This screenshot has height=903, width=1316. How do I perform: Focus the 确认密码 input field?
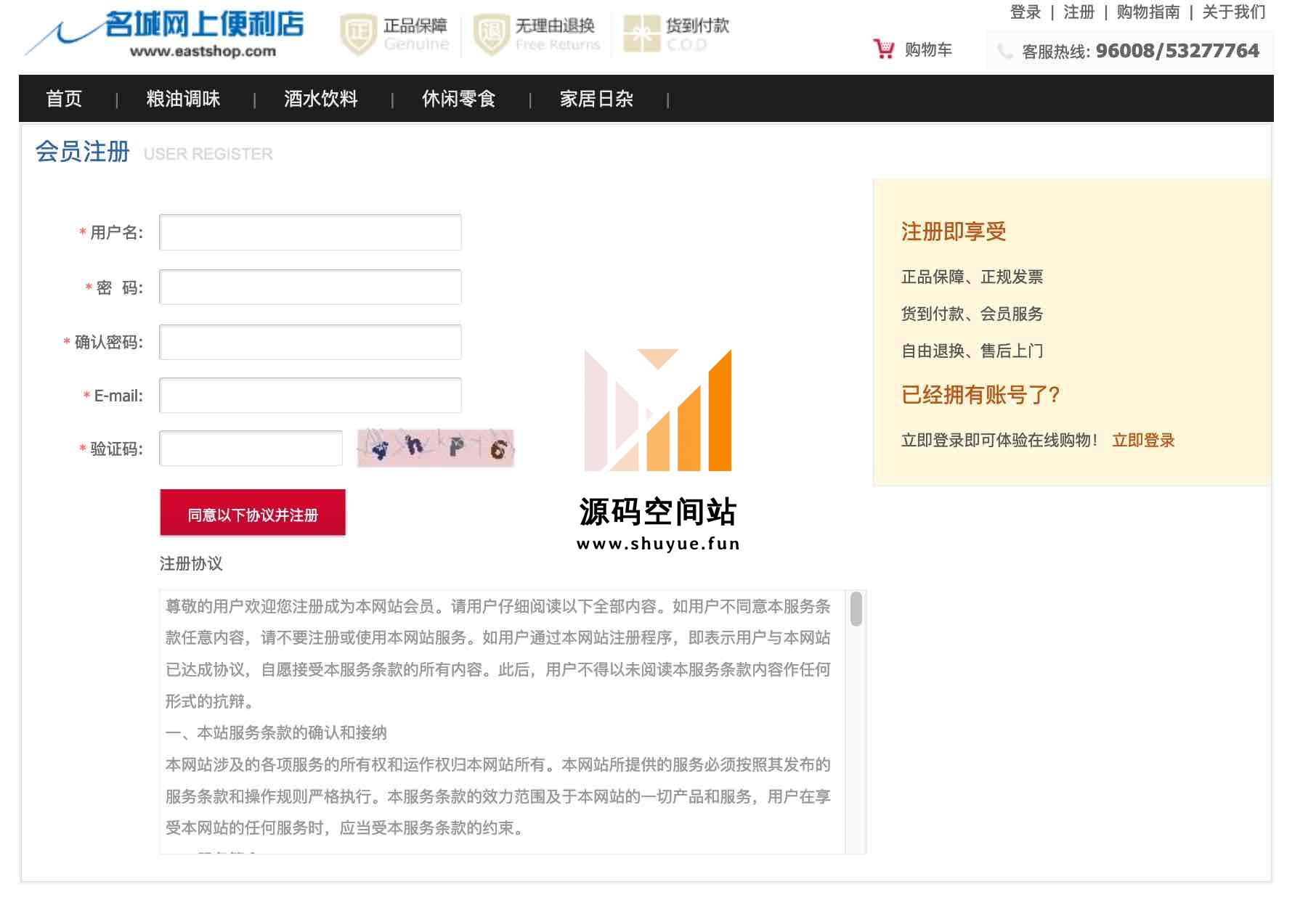click(x=310, y=342)
